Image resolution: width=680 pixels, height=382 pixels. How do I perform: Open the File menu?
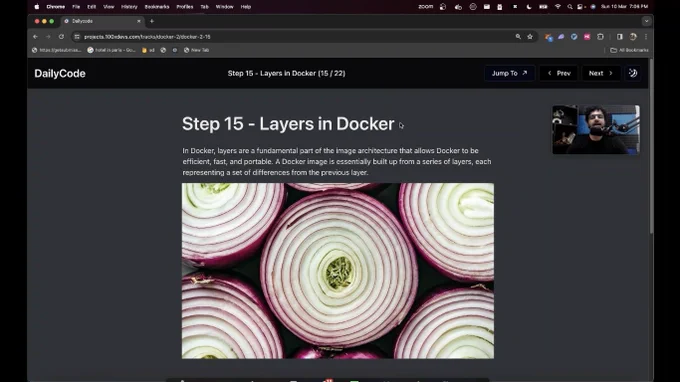pyautogui.click(x=76, y=7)
